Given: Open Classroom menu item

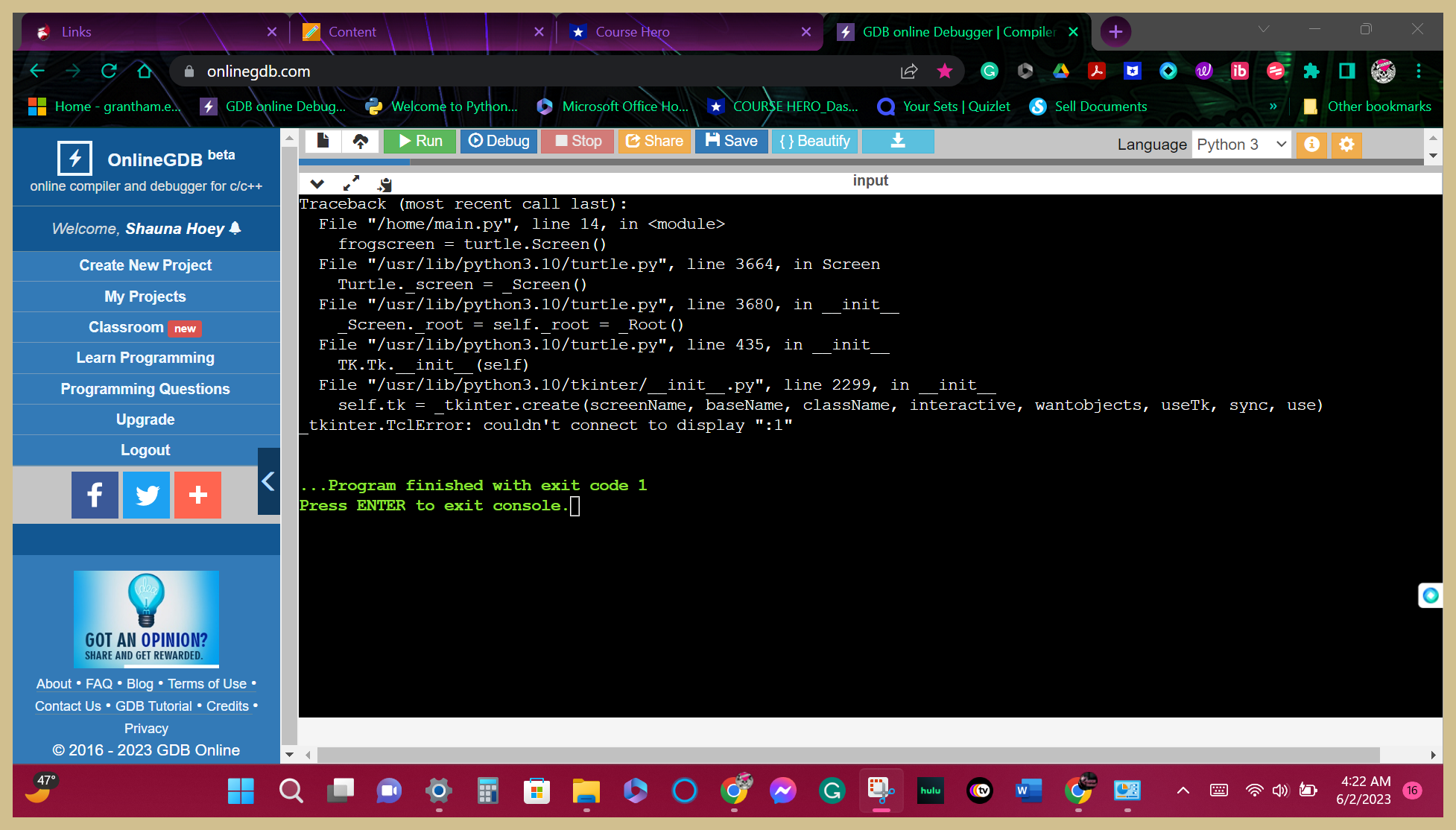Looking at the screenshot, I should [x=145, y=327].
